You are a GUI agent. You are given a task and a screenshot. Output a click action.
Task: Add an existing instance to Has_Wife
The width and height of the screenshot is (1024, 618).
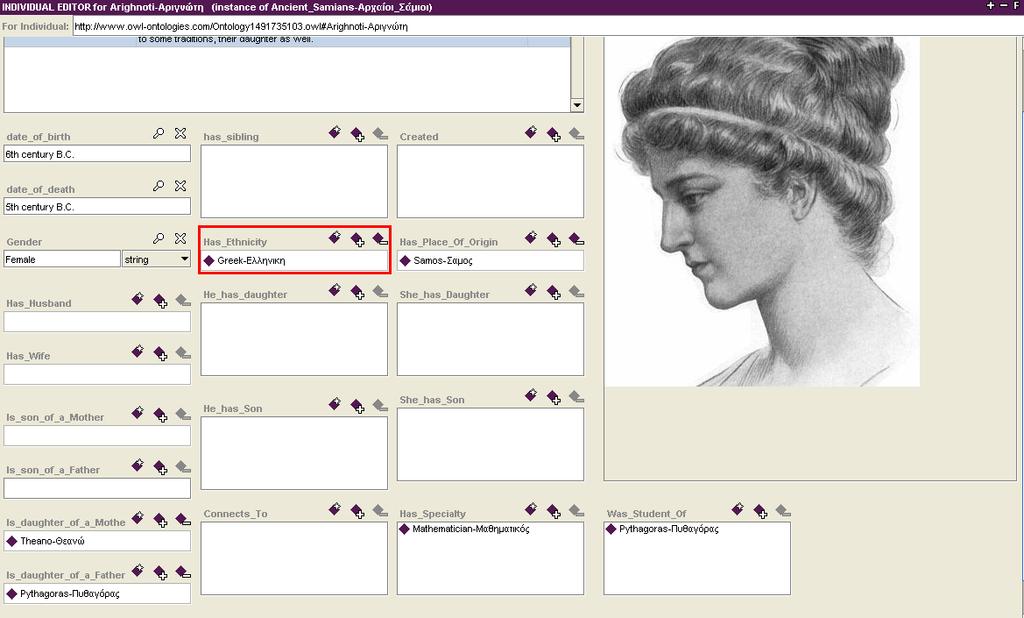[x=161, y=353]
